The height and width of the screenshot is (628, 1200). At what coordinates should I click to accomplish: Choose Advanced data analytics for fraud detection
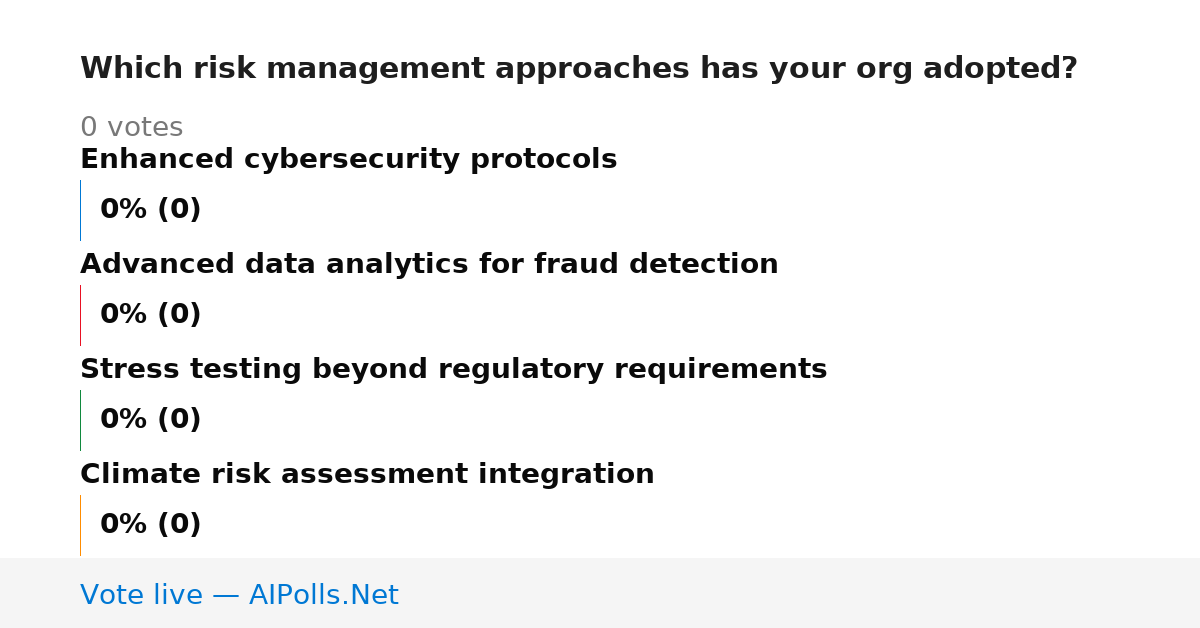tap(429, 264)
